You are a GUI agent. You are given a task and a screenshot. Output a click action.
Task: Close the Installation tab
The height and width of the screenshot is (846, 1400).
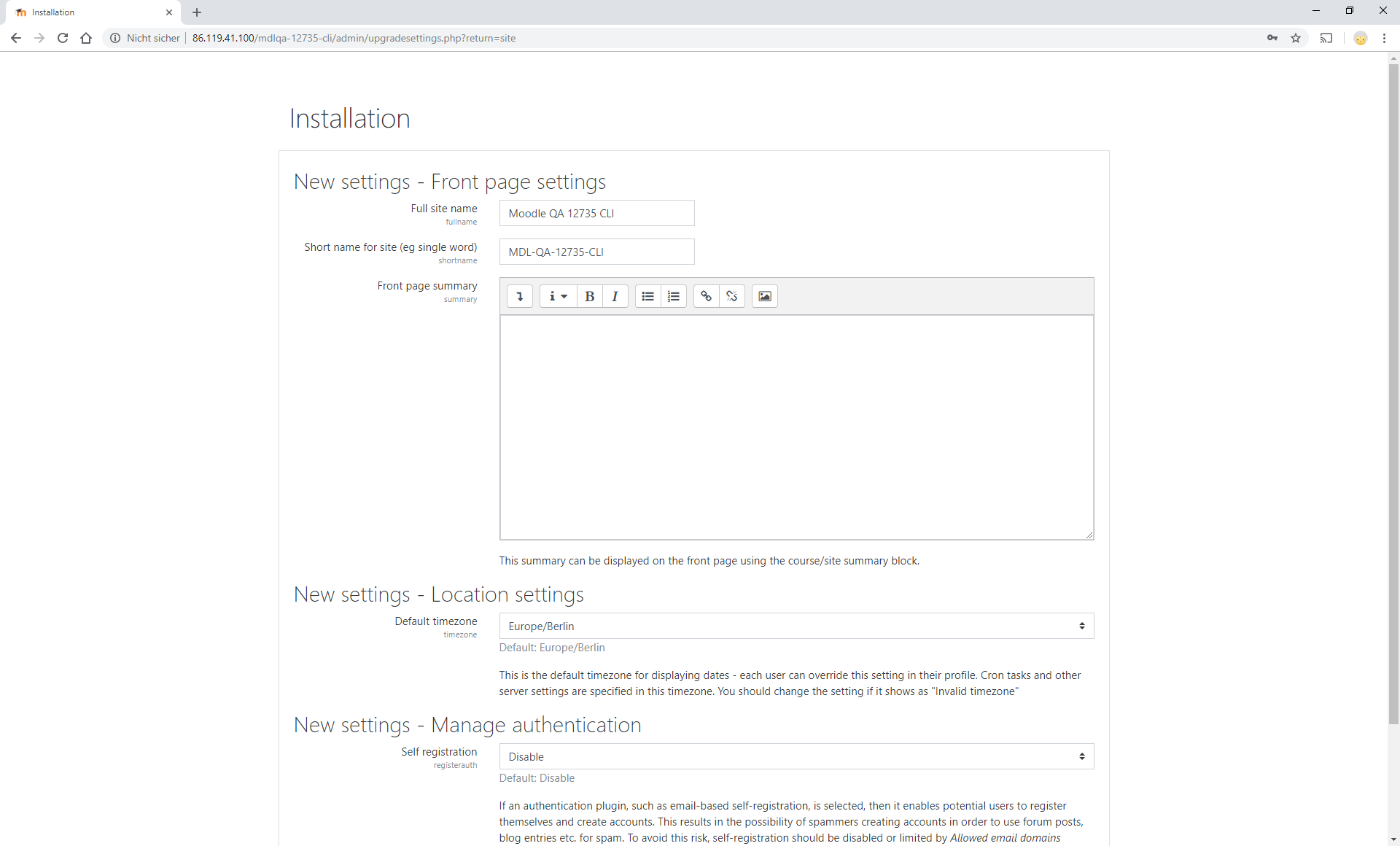coord(169,12)
